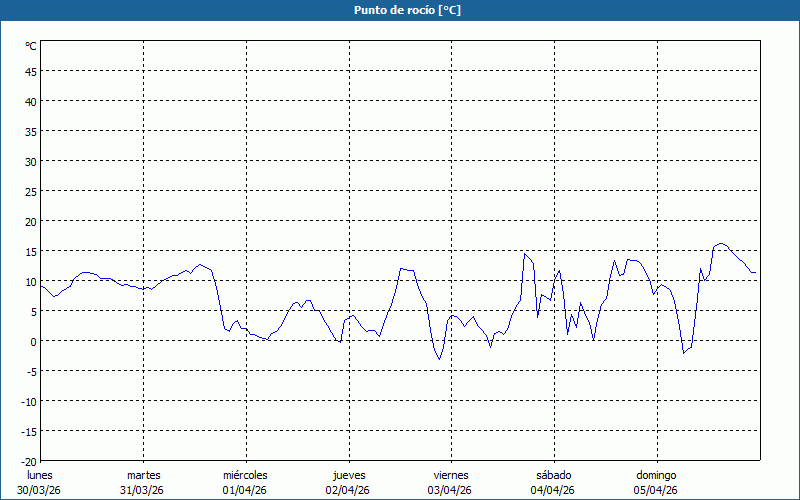Image resolution: width=800 pixels, height=500 pixels.
Task: Select the 'domingo' day label
Action: pyautogui.click(x=656, y=475)
